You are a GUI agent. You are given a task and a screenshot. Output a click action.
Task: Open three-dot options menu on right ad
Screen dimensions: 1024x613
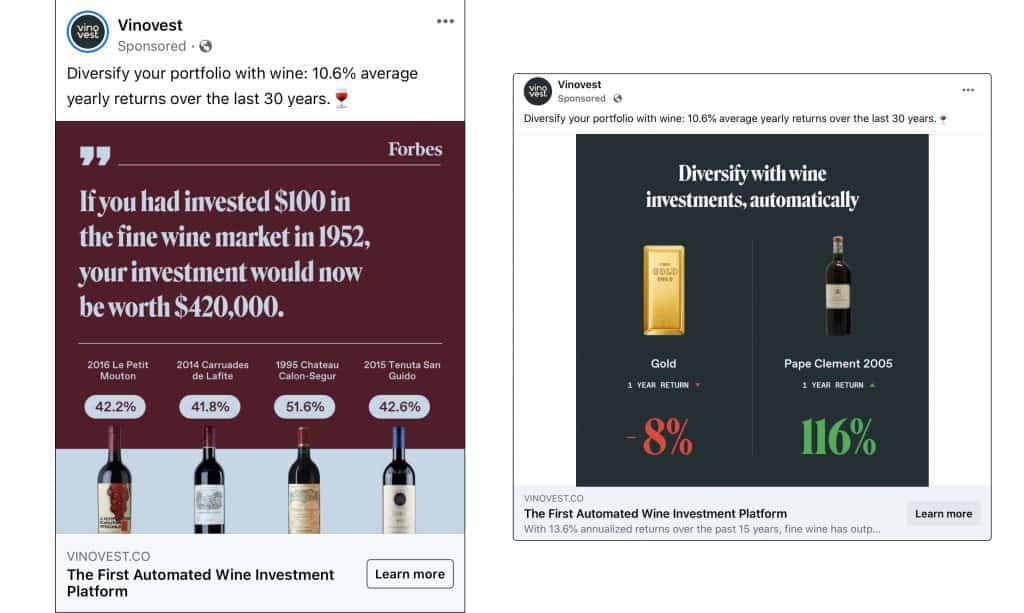coord(968,90)
